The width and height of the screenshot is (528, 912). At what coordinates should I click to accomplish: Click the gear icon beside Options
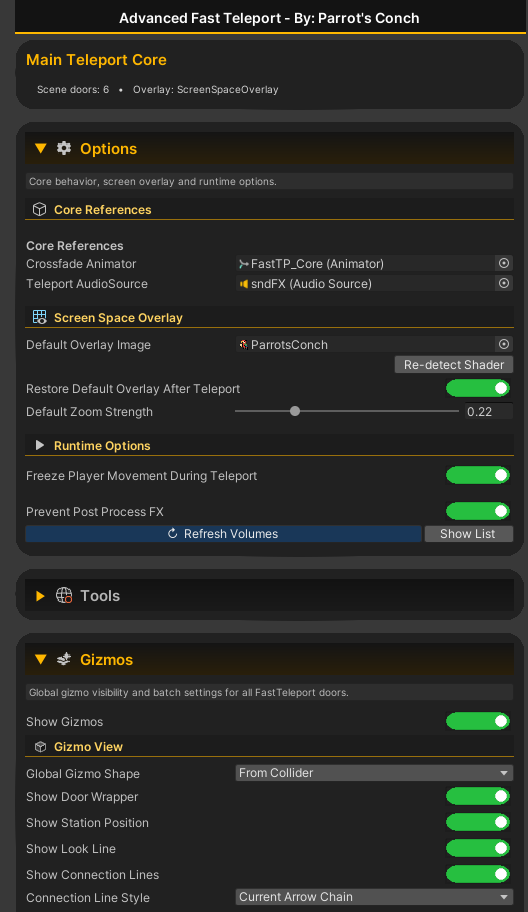pyautogui.click(x=64, y=148)
